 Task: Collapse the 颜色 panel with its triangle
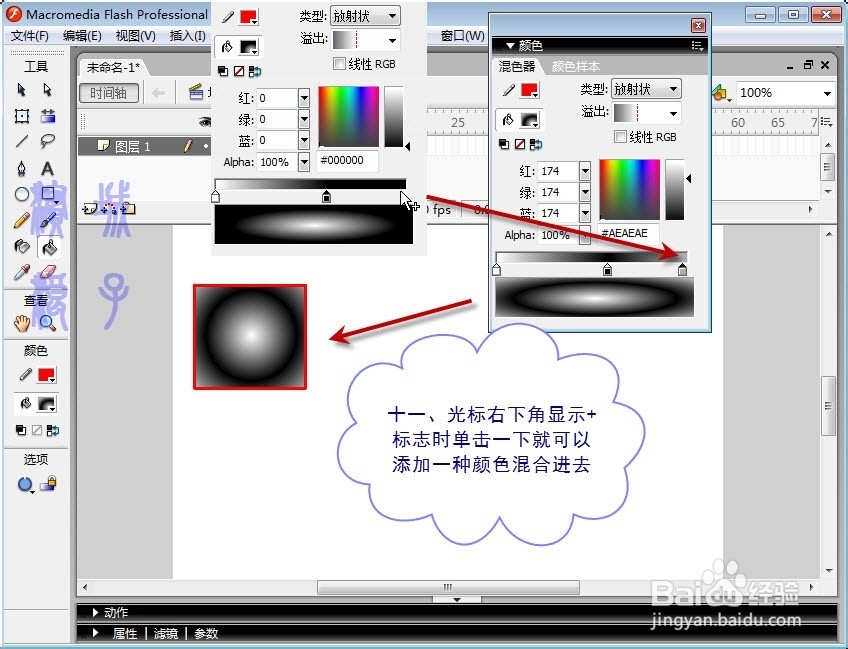511,45
